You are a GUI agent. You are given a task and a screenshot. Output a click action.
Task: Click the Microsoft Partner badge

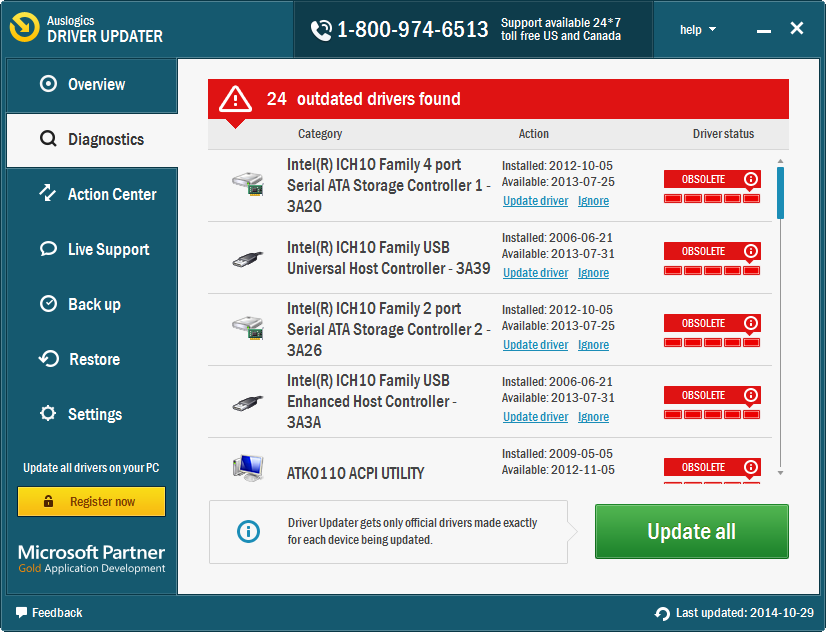(x=92, y=559)
